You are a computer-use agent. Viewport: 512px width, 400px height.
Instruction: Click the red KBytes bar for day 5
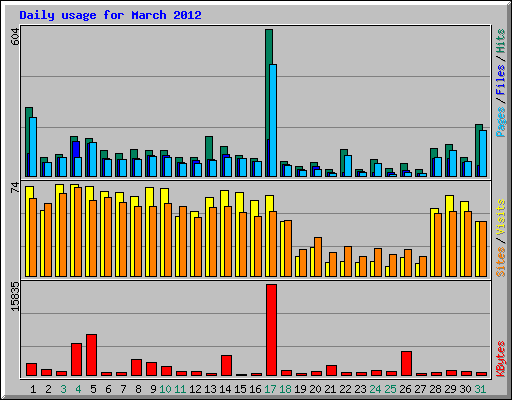coord(91,355)
